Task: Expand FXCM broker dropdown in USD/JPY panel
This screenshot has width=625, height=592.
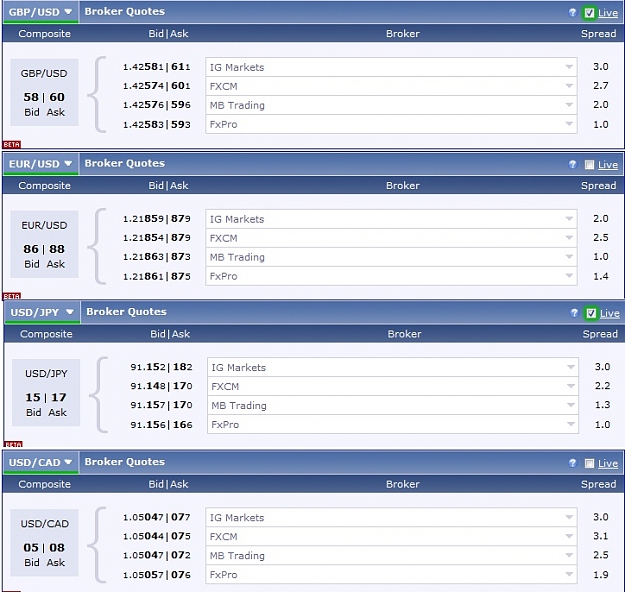Action: click(393, 386)
